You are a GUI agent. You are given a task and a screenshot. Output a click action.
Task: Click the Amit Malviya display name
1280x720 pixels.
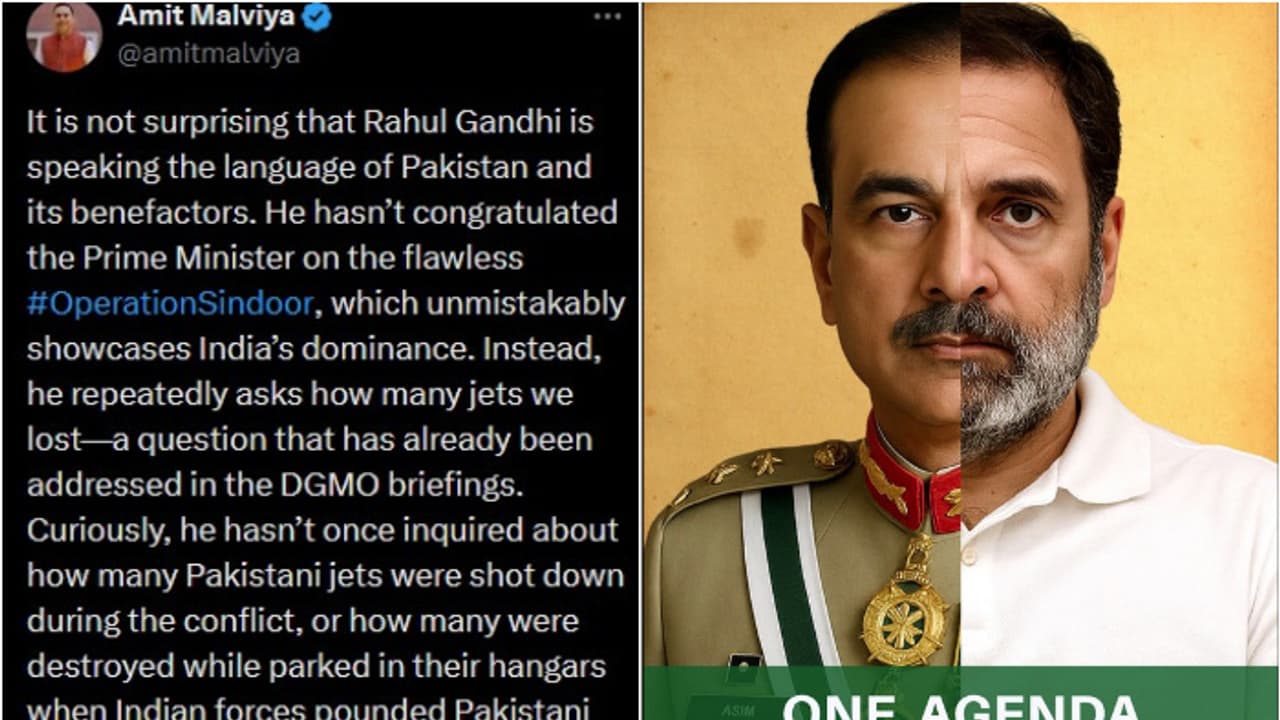point(208,17)
